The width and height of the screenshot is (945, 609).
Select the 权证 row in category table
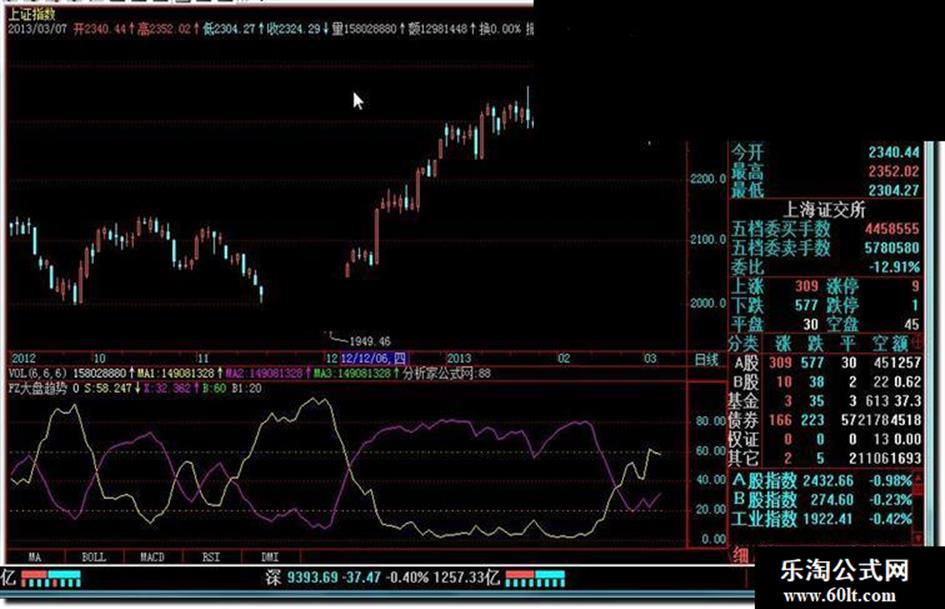(x=826, y=439)
